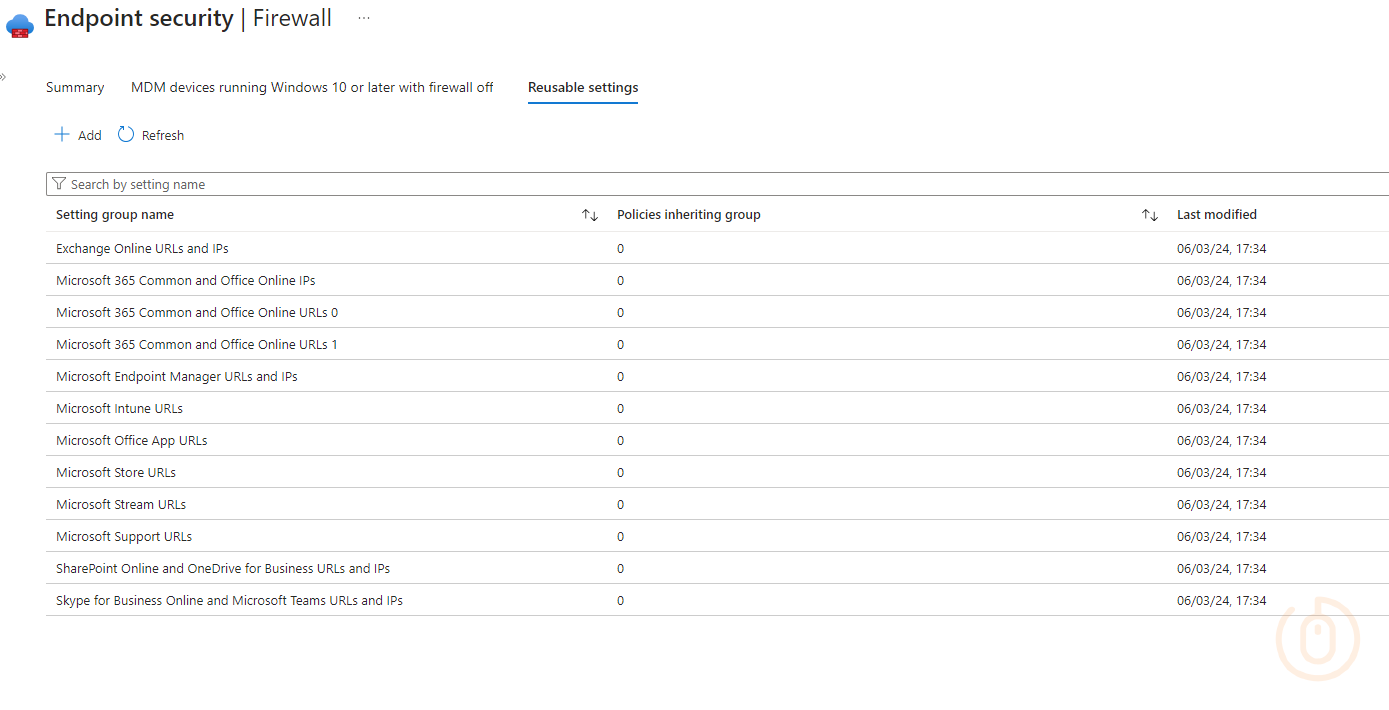1389x710 pixels.
Task: Open the ellipsis more options menu
Action: 364,18
